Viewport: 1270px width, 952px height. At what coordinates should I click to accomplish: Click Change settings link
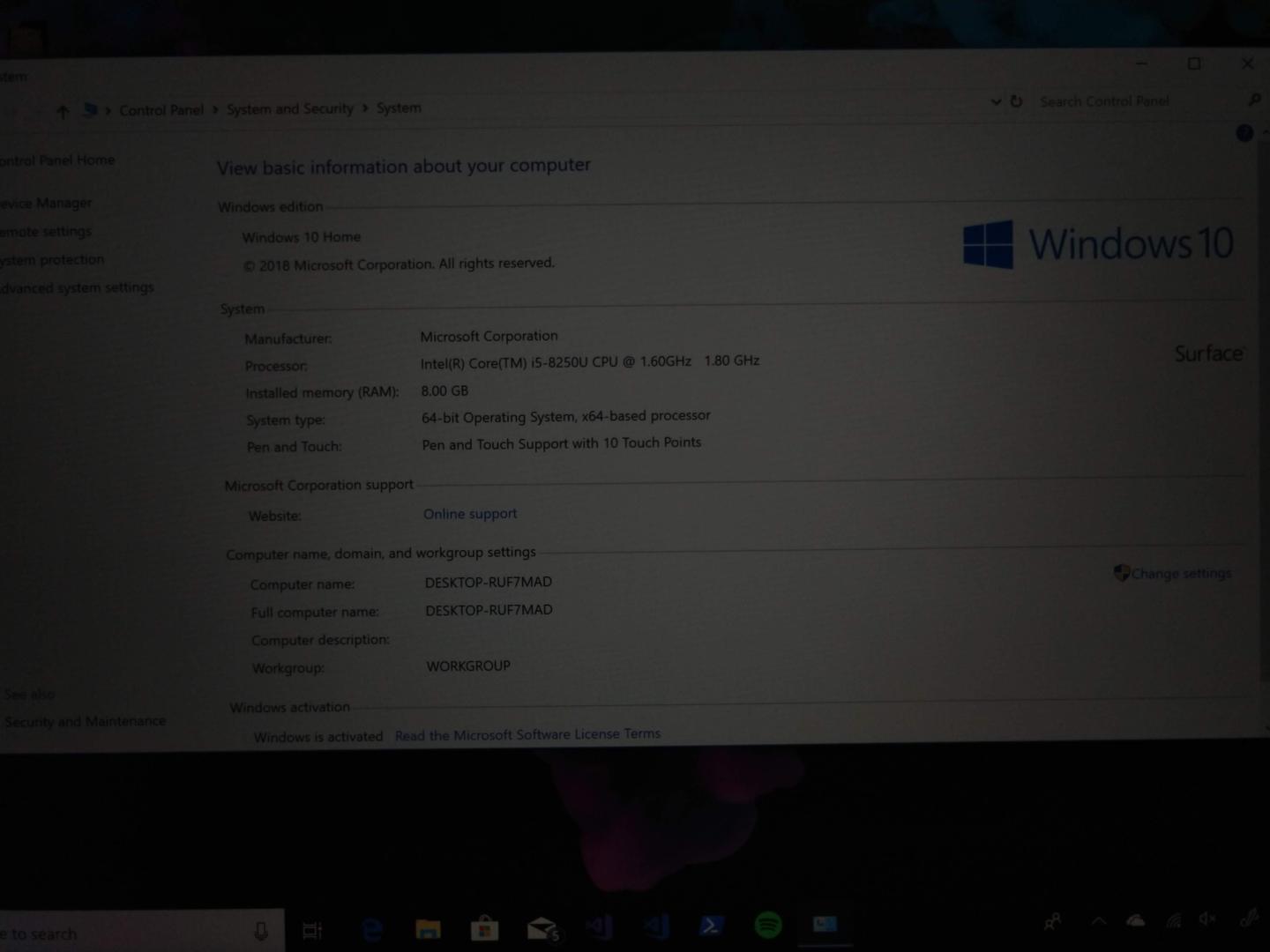[x=1181, y=573]
